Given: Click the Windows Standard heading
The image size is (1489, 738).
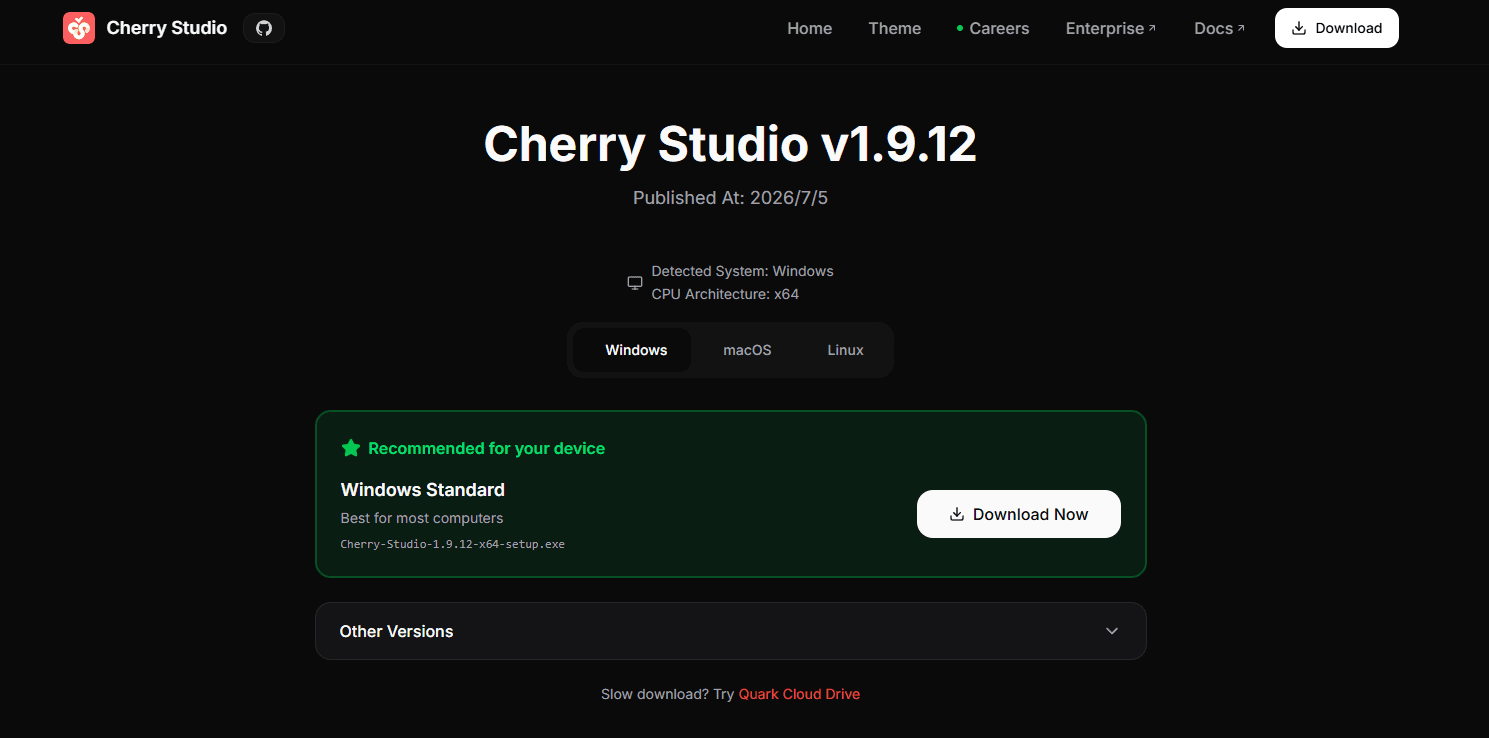Looking at the screenshot, I should tap(423, 490).
